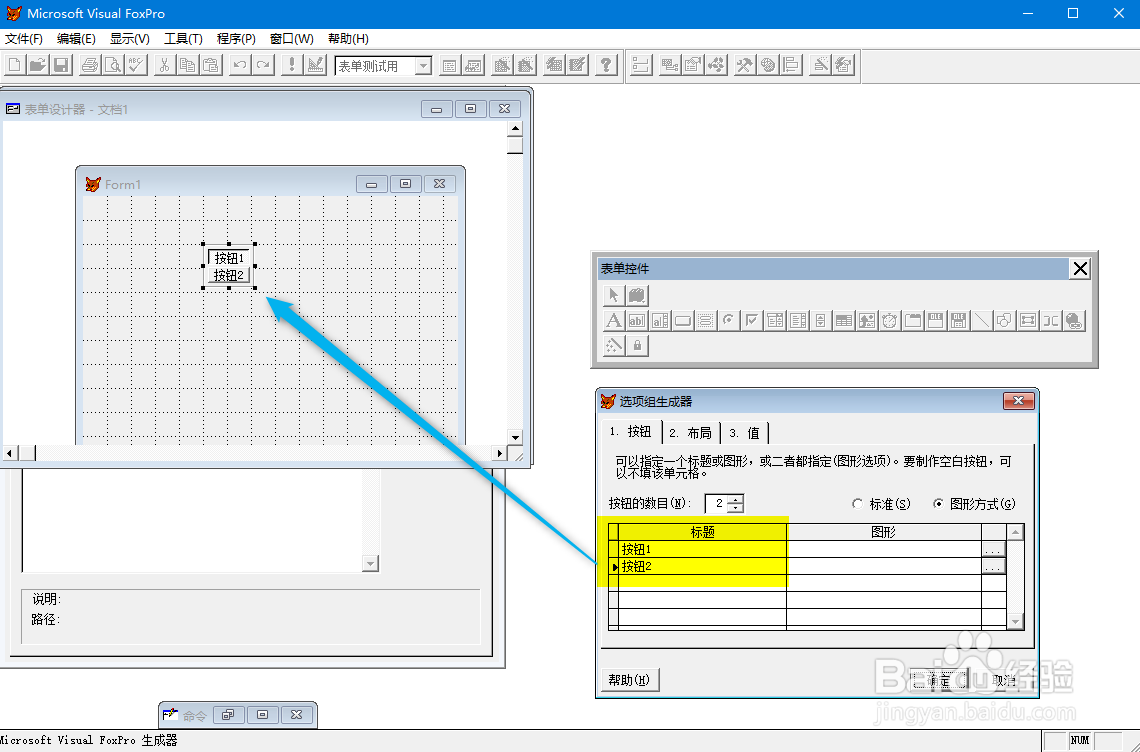
Task: Click the Open file toolbar icon
Action: [x=38, y=65]
